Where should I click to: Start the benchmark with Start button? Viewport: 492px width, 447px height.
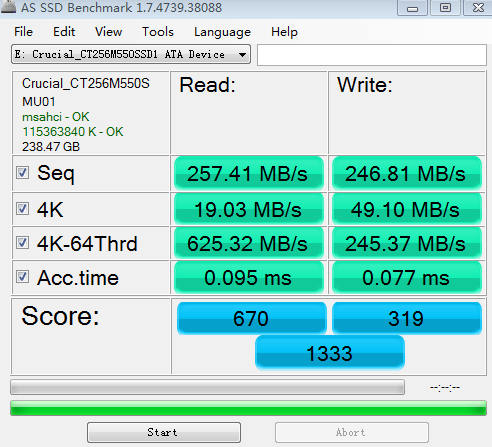(x=164, y=432)
